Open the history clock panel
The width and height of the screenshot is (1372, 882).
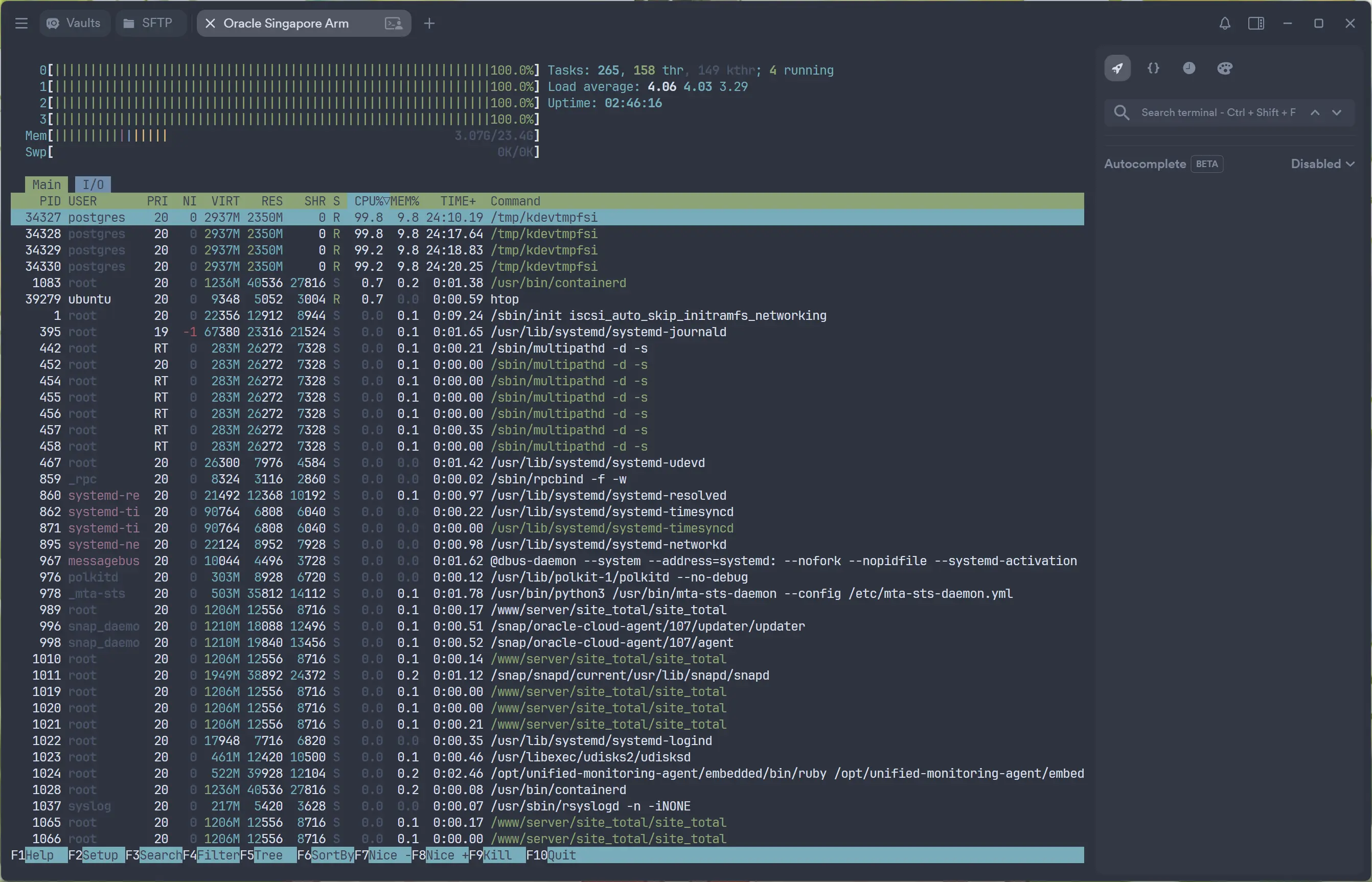1188,68
